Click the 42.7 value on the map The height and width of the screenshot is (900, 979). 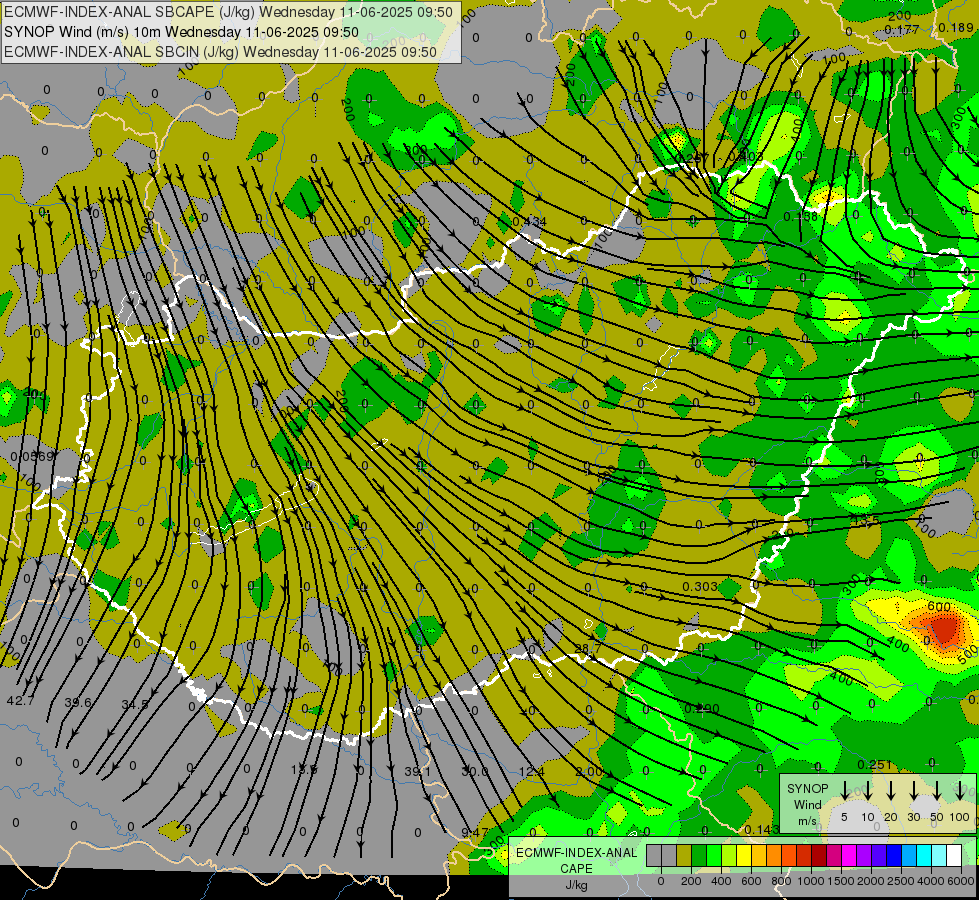click(20, 701)
